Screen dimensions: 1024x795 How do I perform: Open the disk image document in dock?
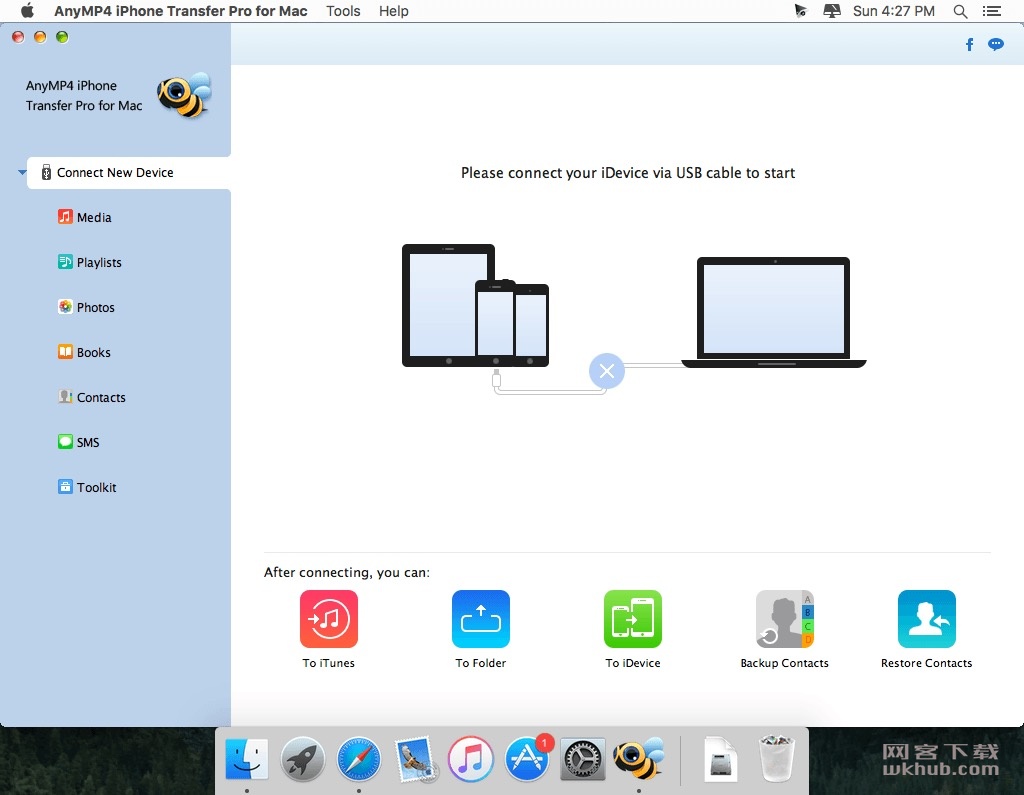pos(720,759)
